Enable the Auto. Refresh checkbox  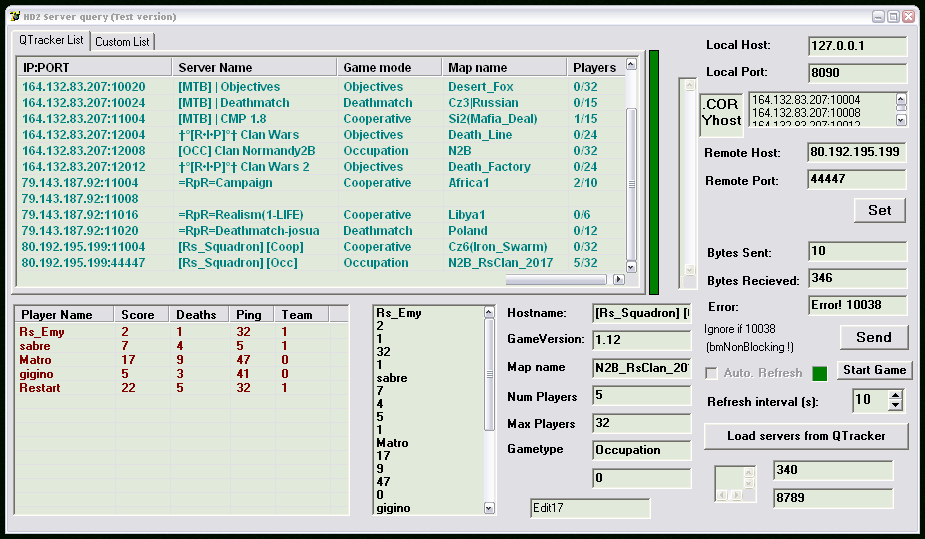711,373
